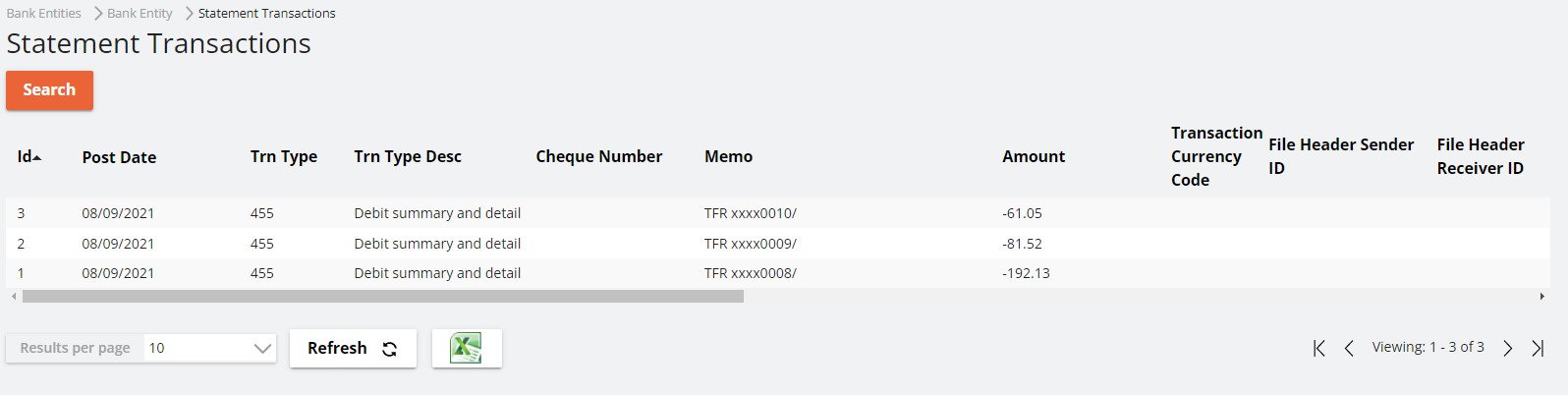The width and height of the screenshot is (1568, 395).
Task: Sort by the Amount column header
Action: click(1034, 156)
